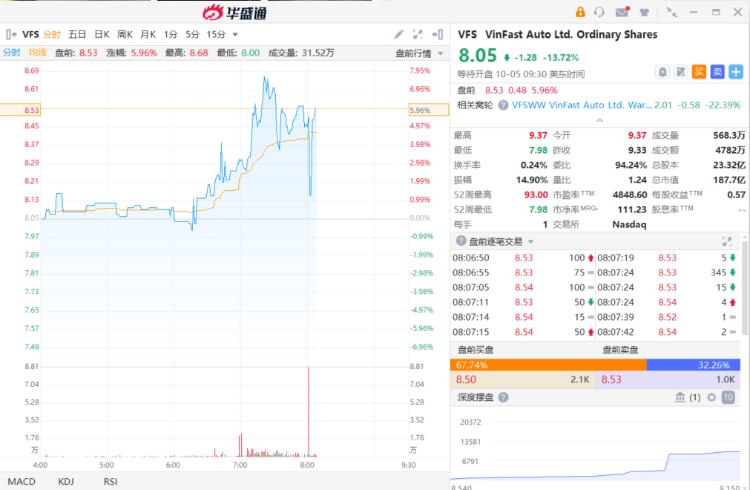Open more timeframes dropdown after 15分

[235, 34]
